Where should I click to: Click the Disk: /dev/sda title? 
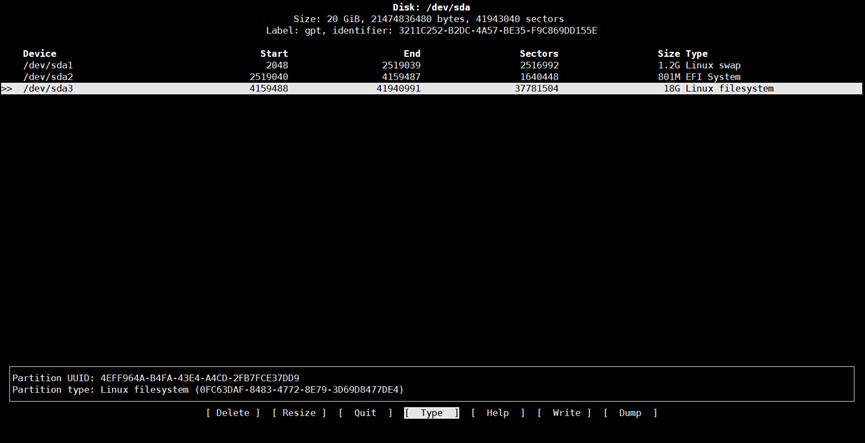tap(431, 8)
